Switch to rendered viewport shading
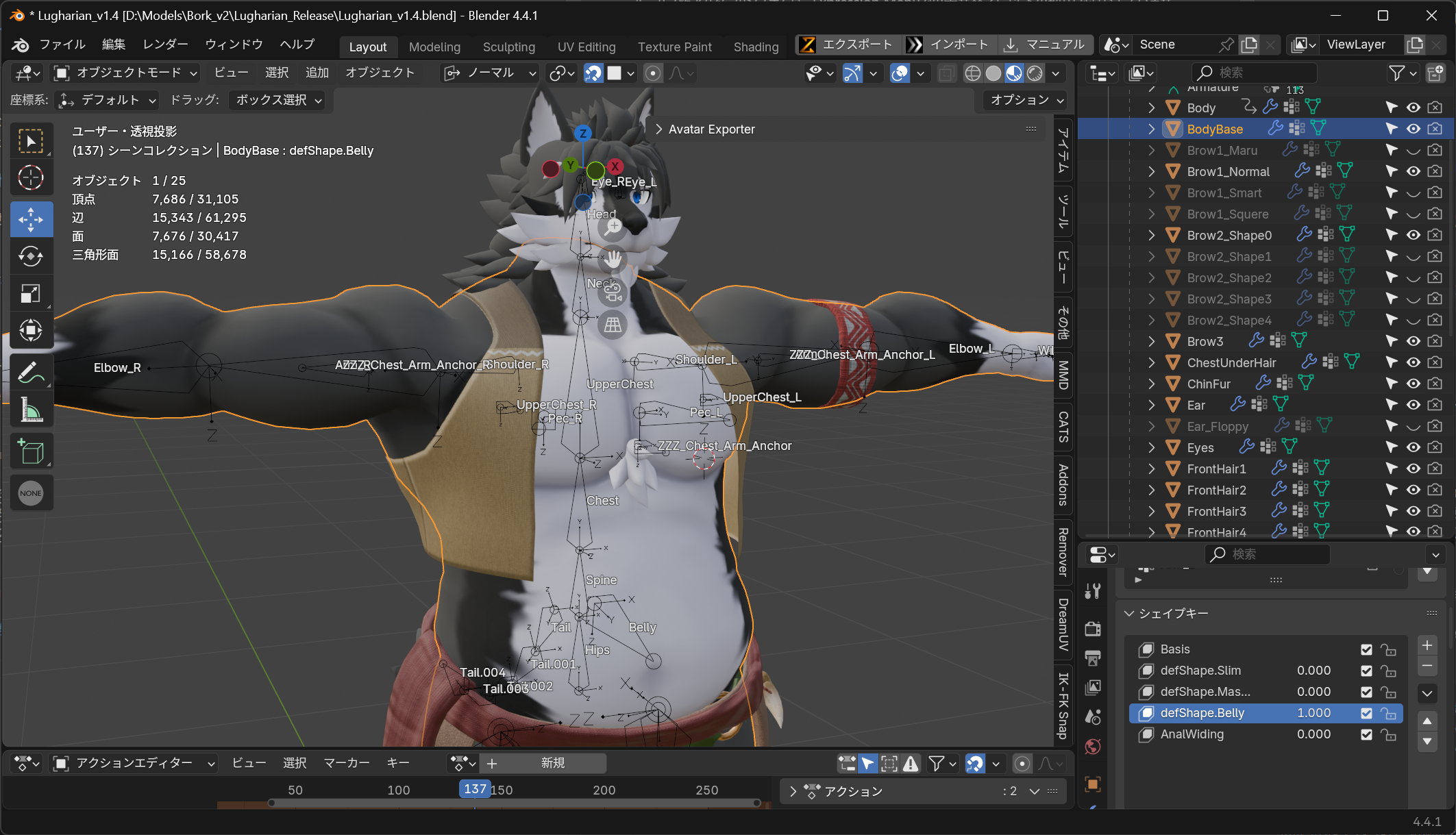1456x835 pixels. pyautogui.click(x=1035, y=73)
